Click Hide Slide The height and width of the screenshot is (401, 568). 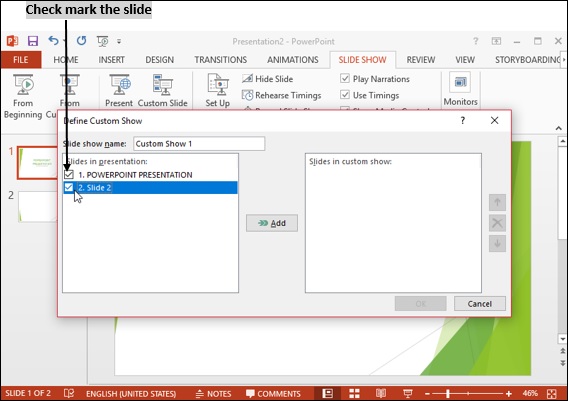267,79
